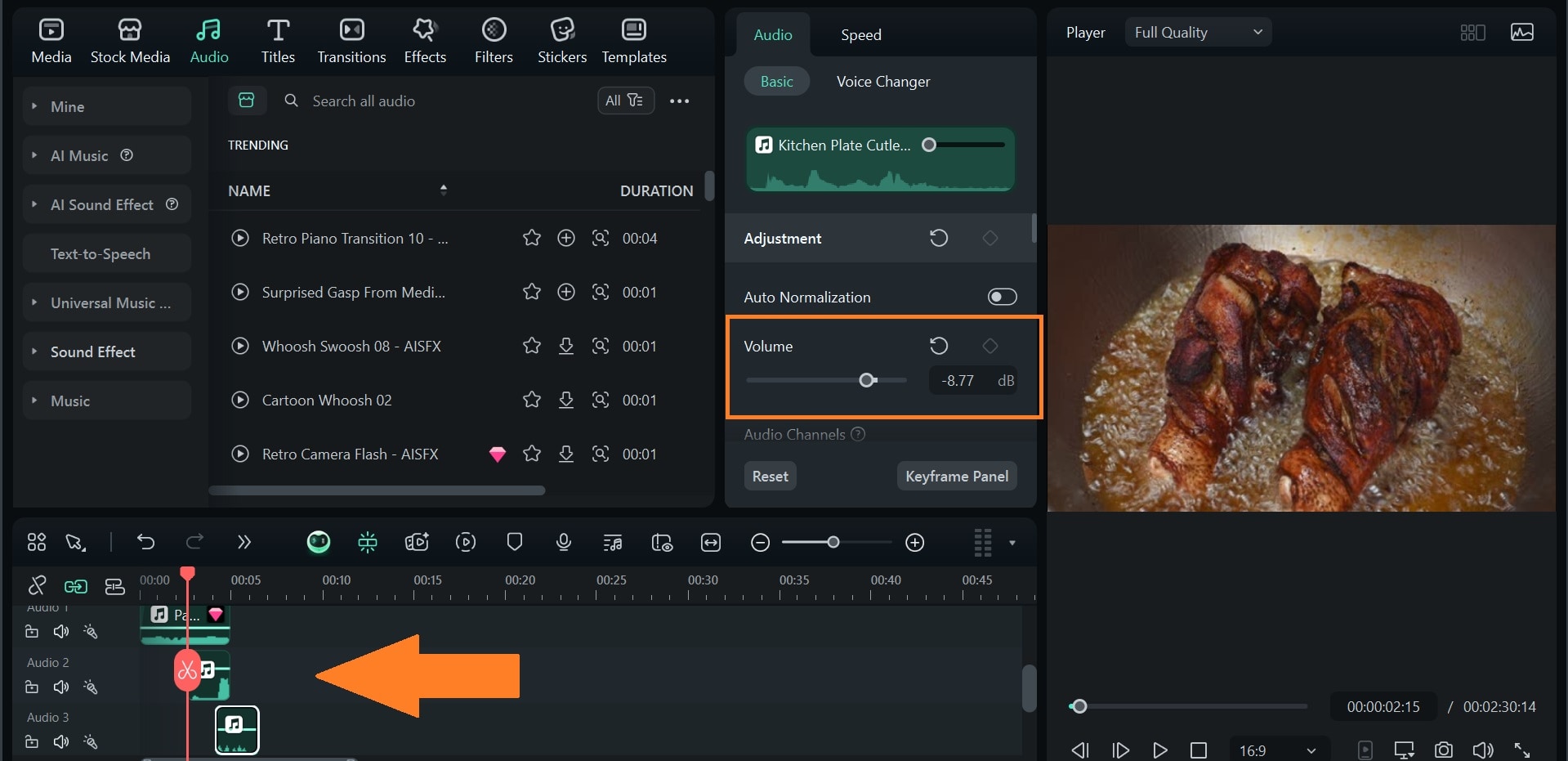Click the timeline zoom slider handle
This screenshot has height=761, width=1568.
[833, 542]
